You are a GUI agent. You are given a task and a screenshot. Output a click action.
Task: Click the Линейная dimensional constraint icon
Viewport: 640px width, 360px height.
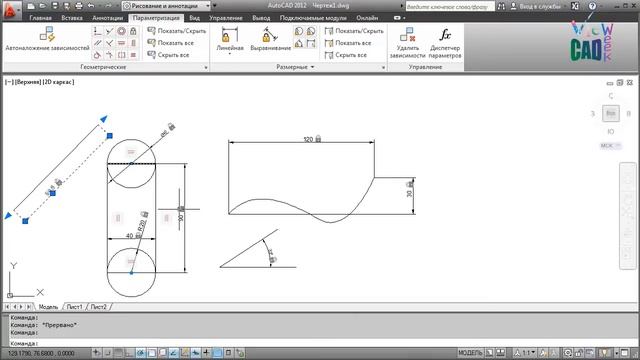pyautogui.click(x=230, y=35)
